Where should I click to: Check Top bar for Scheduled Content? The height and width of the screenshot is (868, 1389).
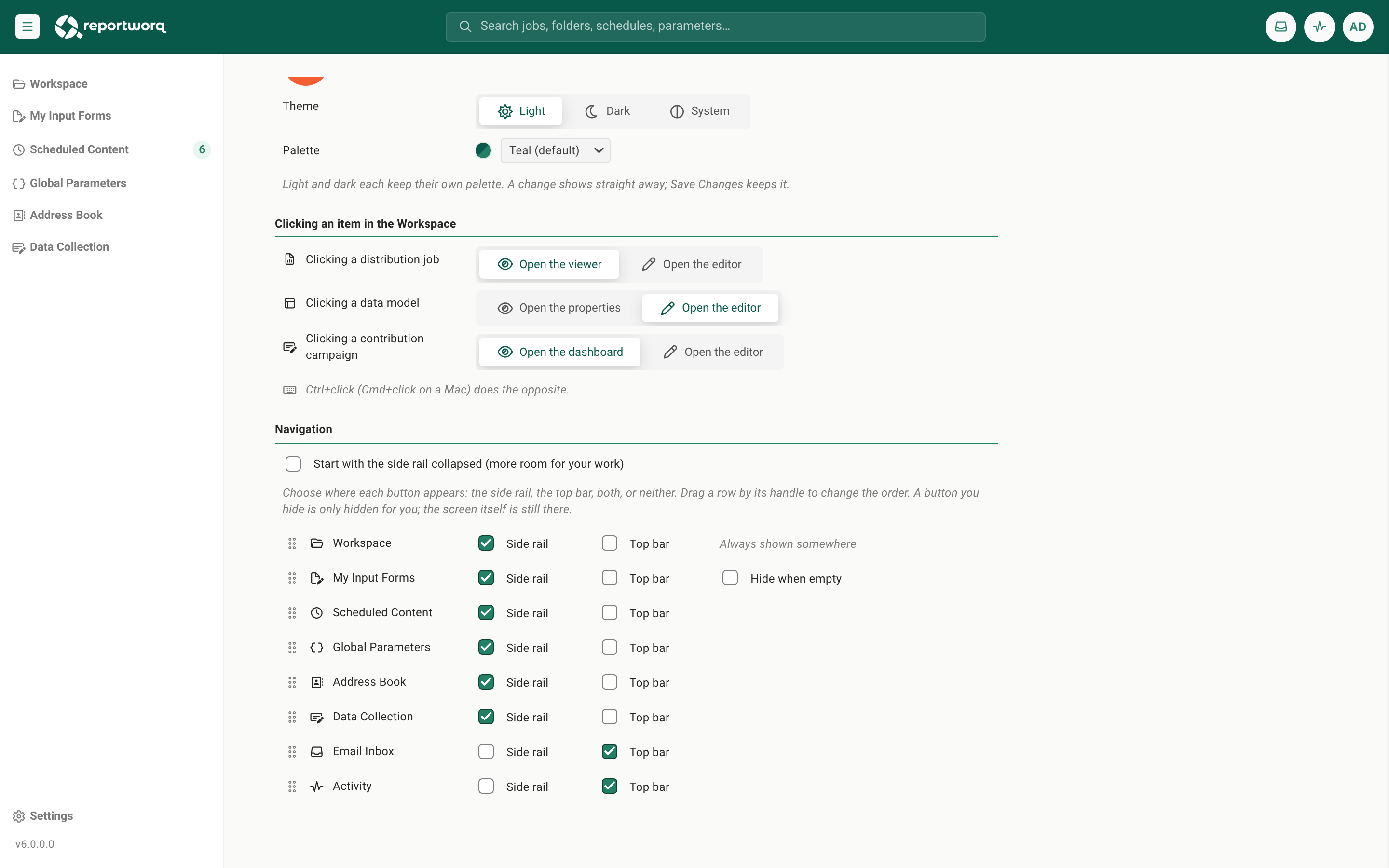pyautogui.click(x=610, y=612)
